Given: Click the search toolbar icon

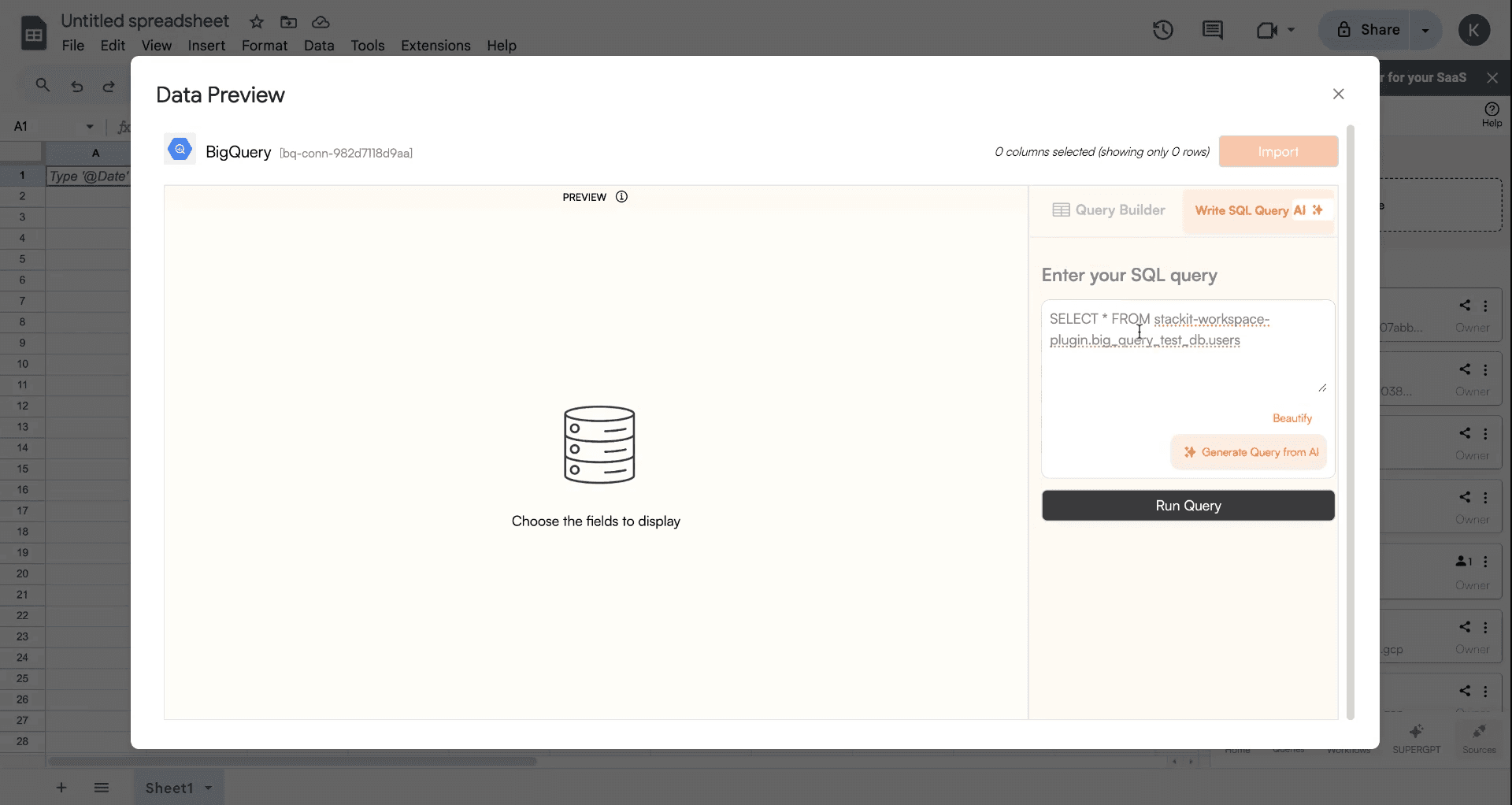Looking at the screenshot, I should (43, 85).
